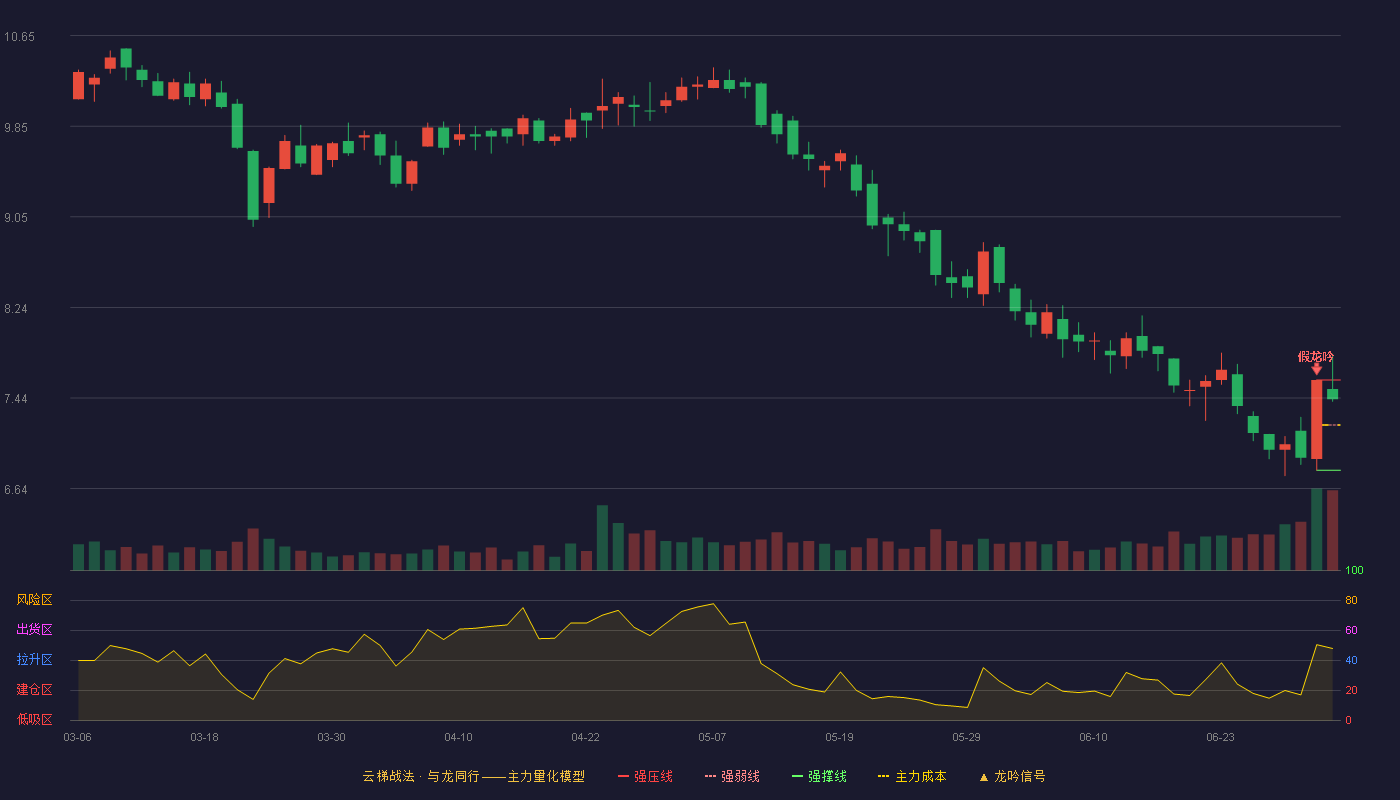This screenshot has width=1400, height=800.
Task: Click the 05-29 date label
Action: pos(966,737)
